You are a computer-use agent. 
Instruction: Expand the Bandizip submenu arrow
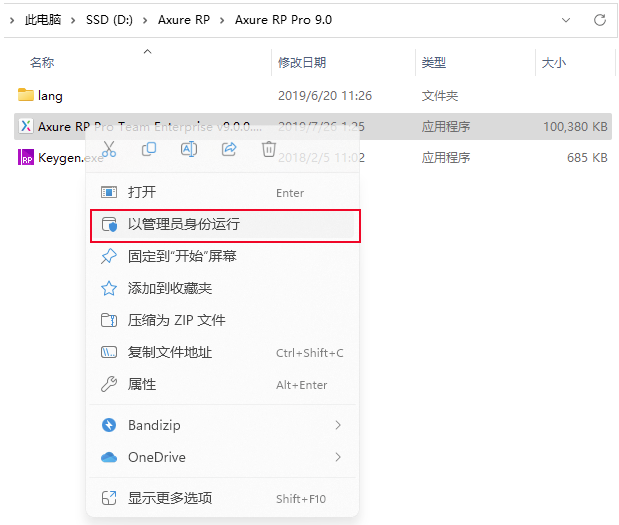(338, 425)
